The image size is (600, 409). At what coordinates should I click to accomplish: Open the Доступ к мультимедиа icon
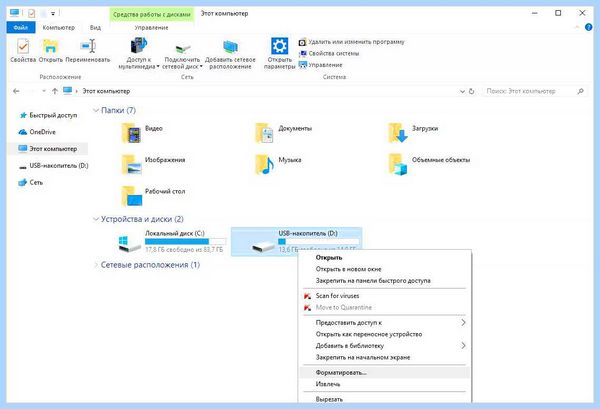click(139, 46)
